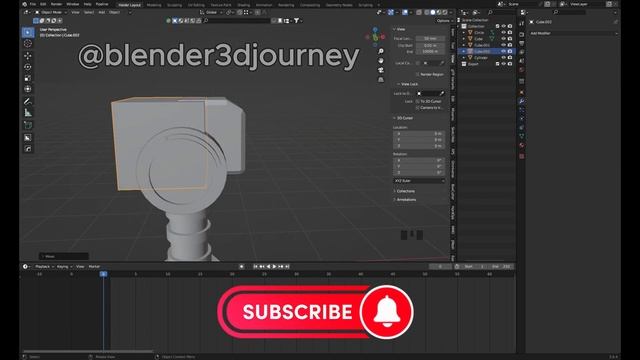Enable Lock Camera to View checkbox
Screen dimensions: 640x360
(x=418, y=108)
